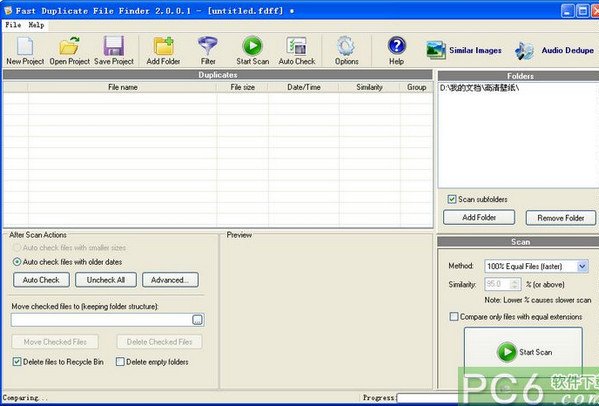The image size is (599, 406).
Task: Click the move destination path field
Action: pyautogui.click(x=102, y=320)
